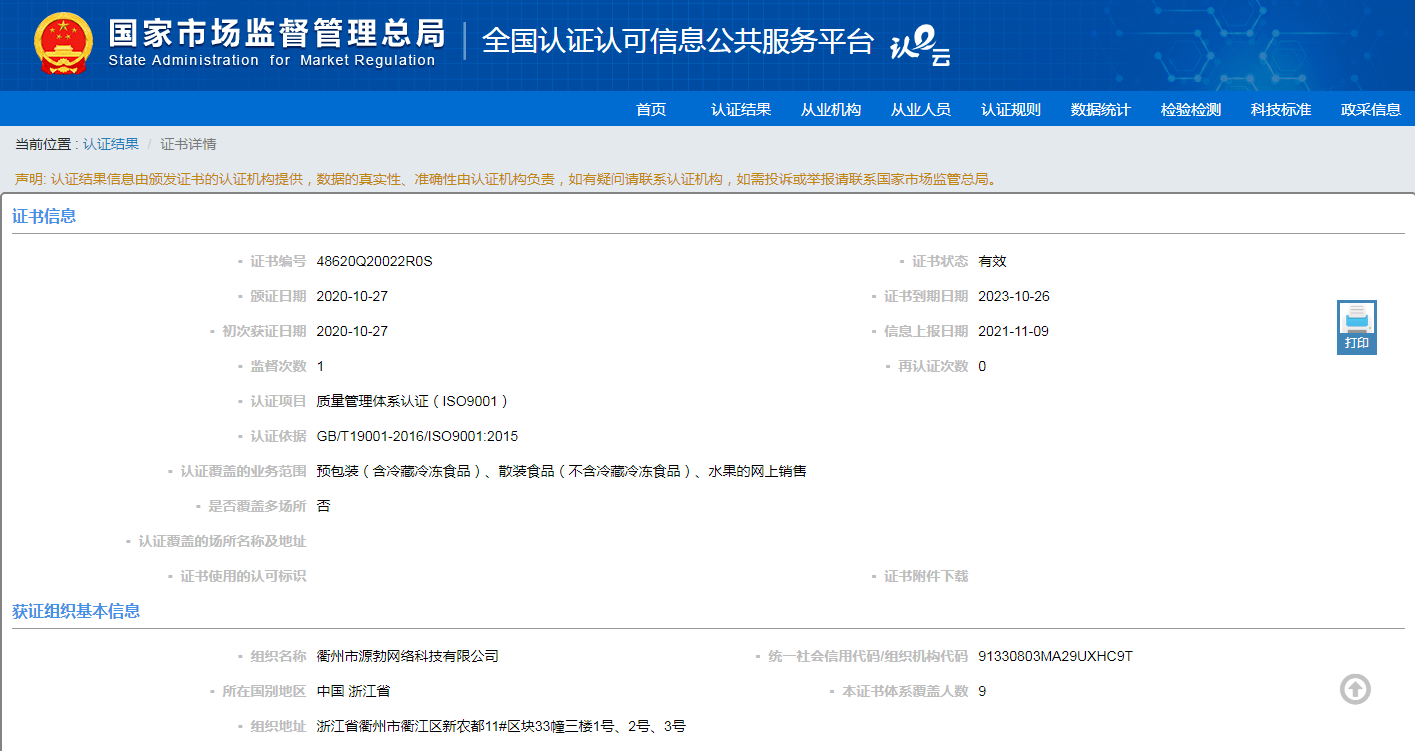Image resolution: width=1415 pixels, height=751 pixels.
Task: Click the 是否覆盖多场所 value 否
Action: tap(323, 506)
